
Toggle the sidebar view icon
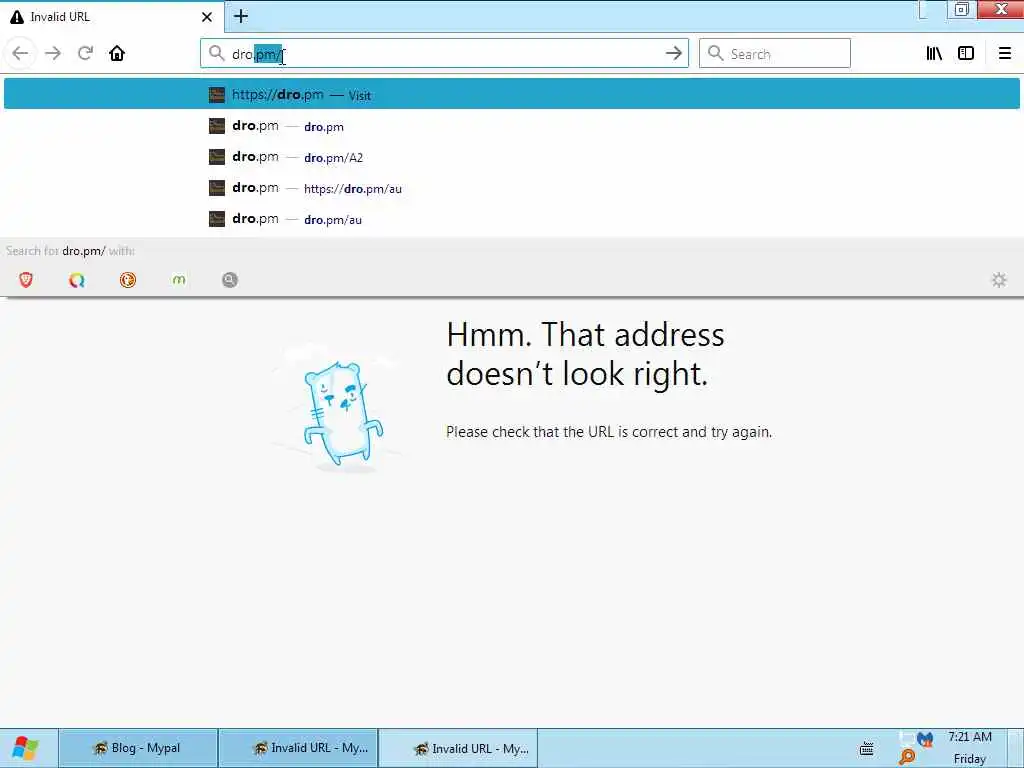pyautogui.click(x=966, y=54)
